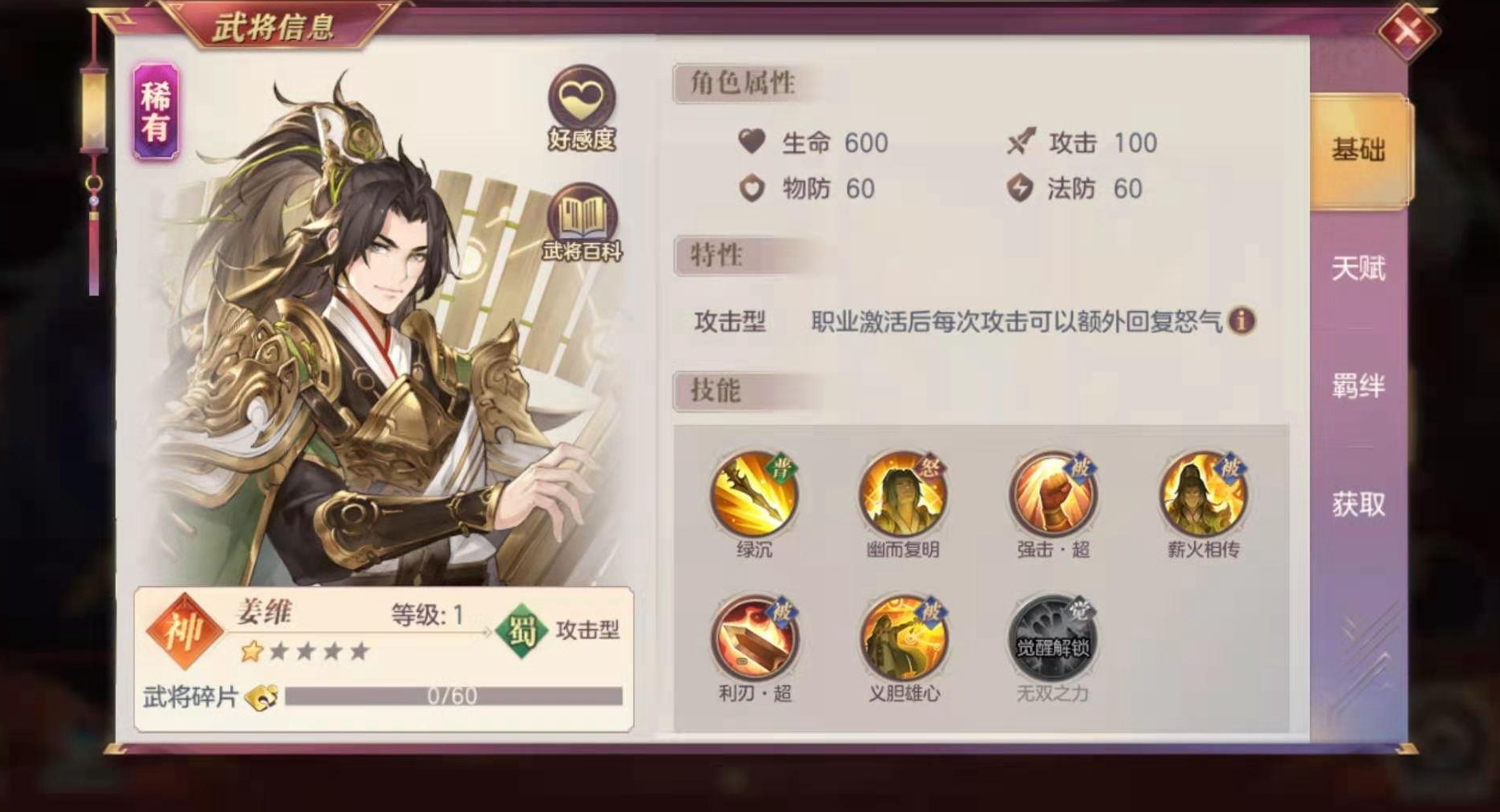Viewport: 1500px width, 812px height.
Task: Select the 基础 tab
Action: tap(1360, 150)
